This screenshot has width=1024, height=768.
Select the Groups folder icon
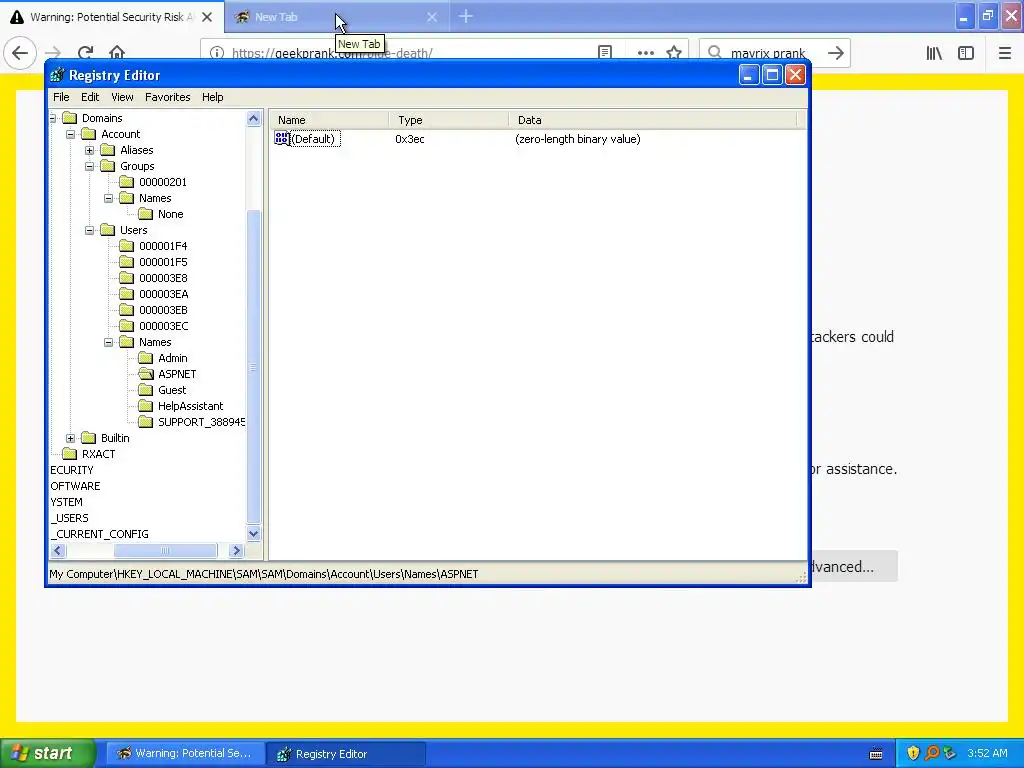click(x=107, y=166)
